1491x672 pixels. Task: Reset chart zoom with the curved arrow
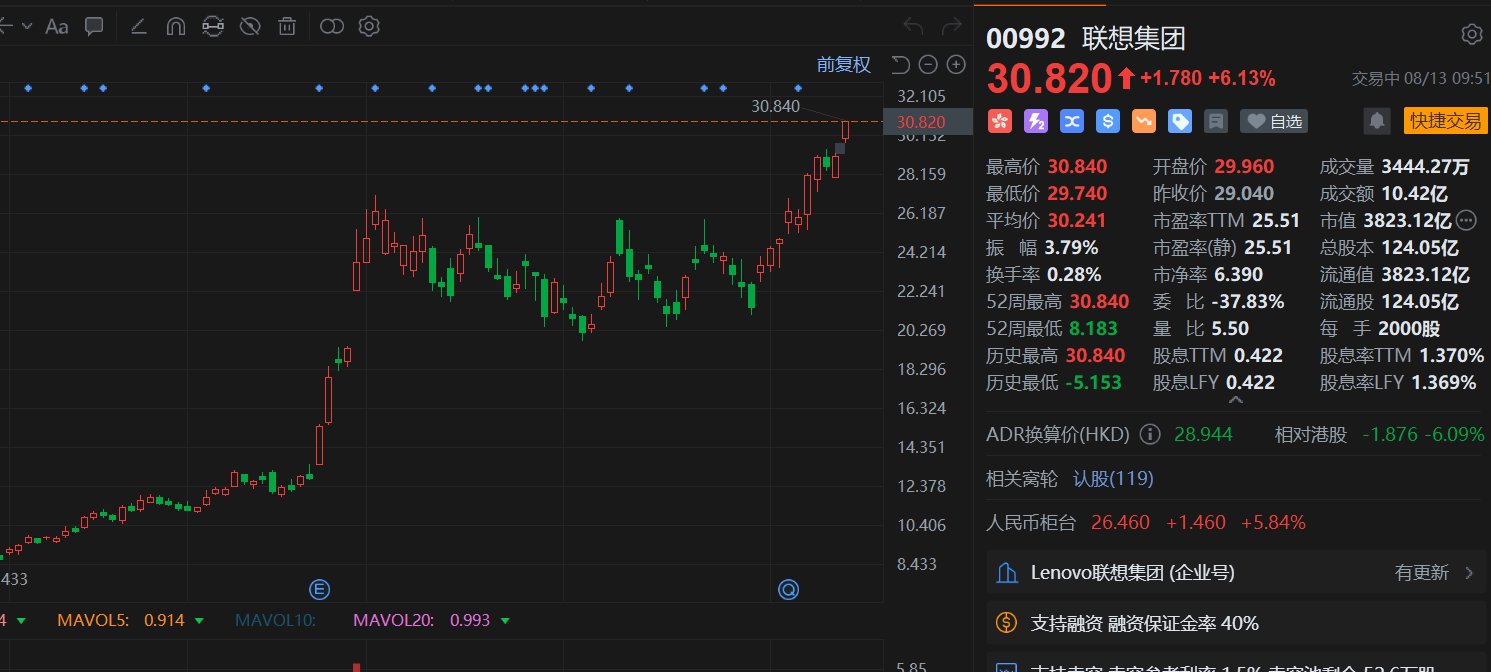click(900, 65)
